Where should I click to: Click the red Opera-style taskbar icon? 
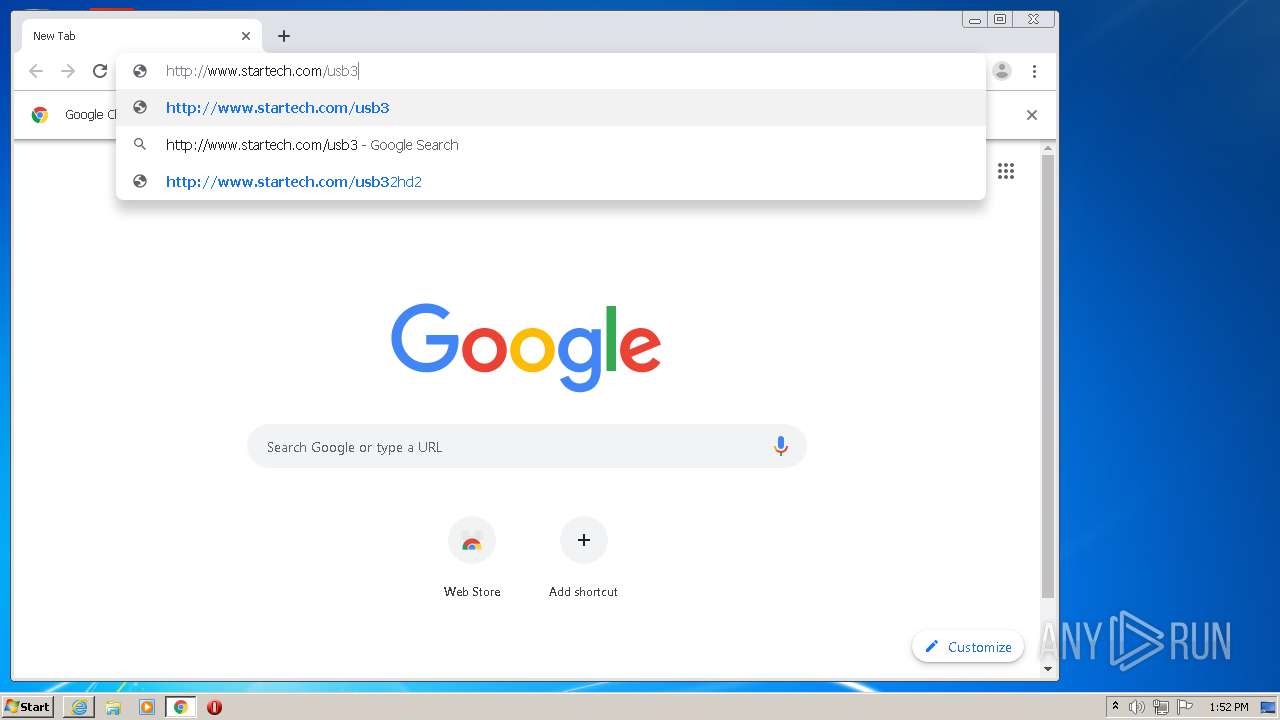point(214,707)
